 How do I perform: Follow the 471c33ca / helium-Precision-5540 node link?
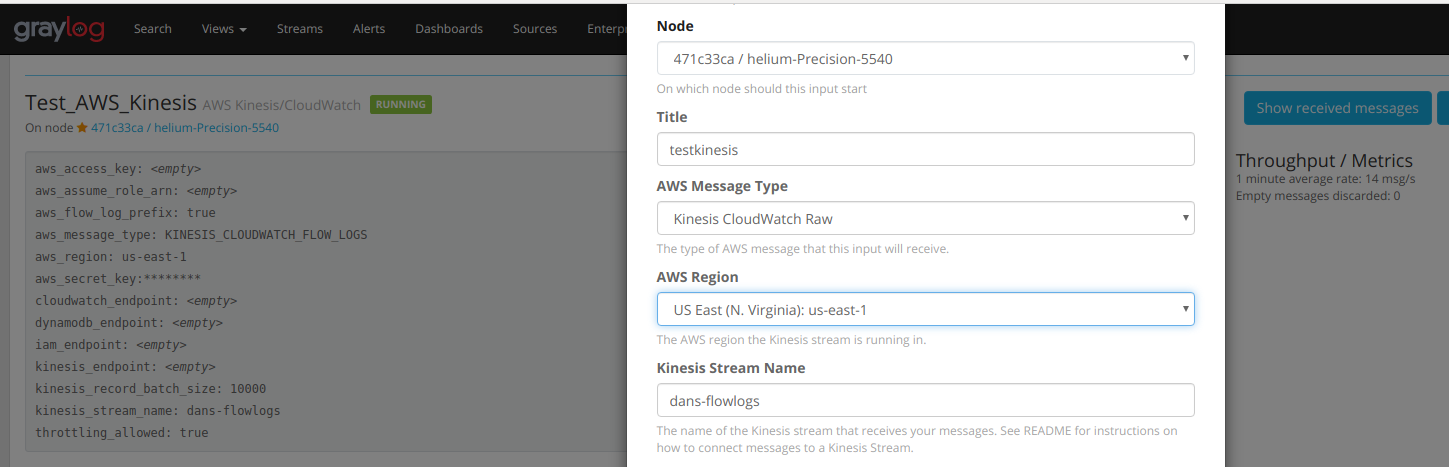pyautogui.click(x=185, y=128)
